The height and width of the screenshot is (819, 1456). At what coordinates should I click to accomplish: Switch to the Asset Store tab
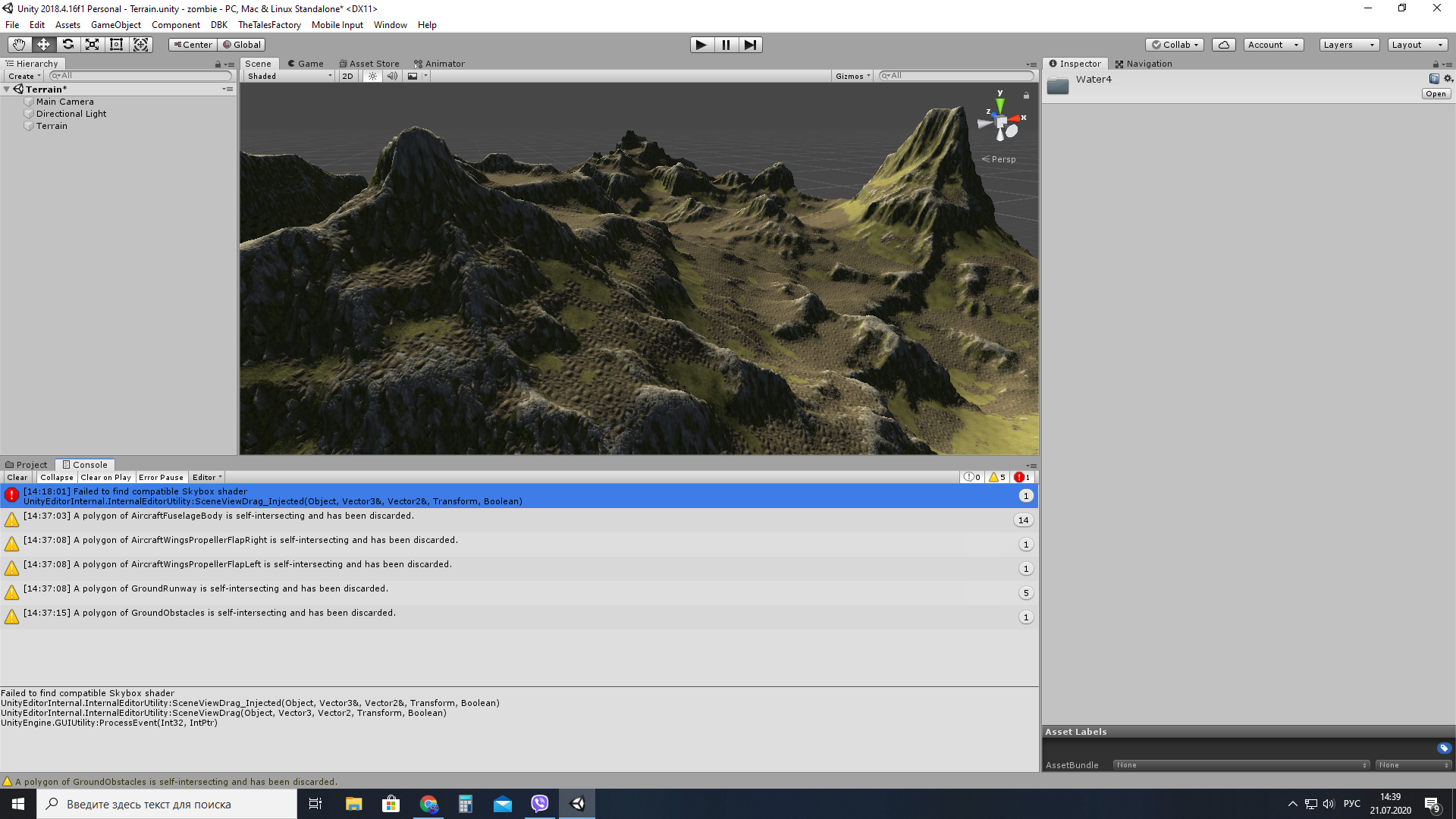[369, 64]
